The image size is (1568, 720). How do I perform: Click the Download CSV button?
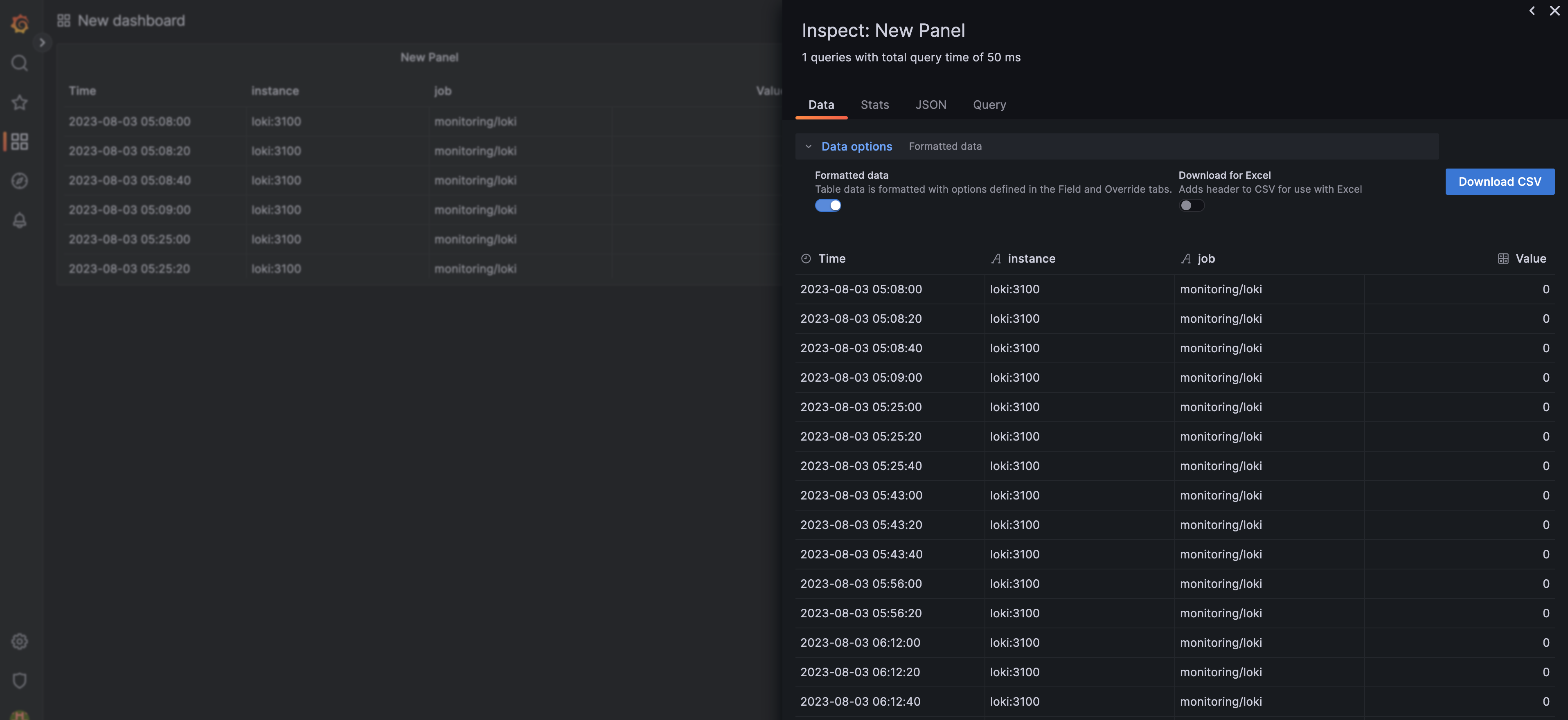(x=1499, y=181)
